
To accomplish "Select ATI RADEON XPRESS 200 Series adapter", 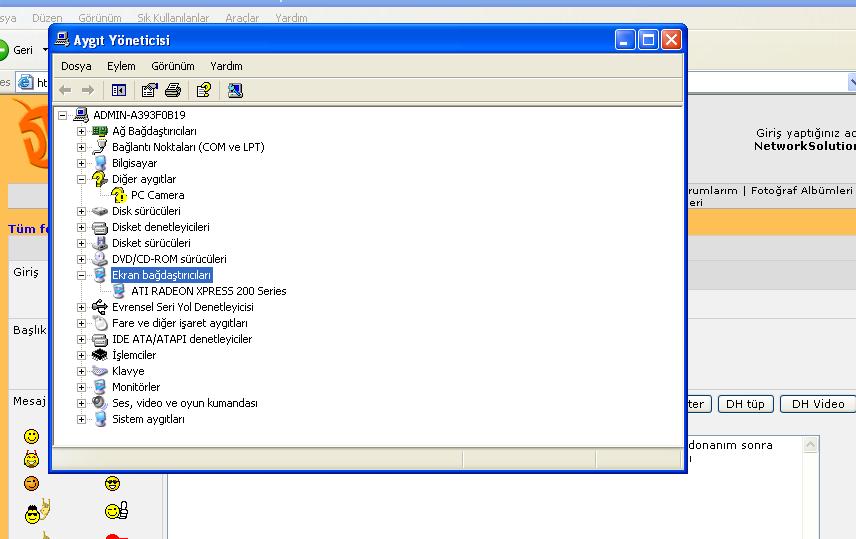I will click(x=208, y=291).
